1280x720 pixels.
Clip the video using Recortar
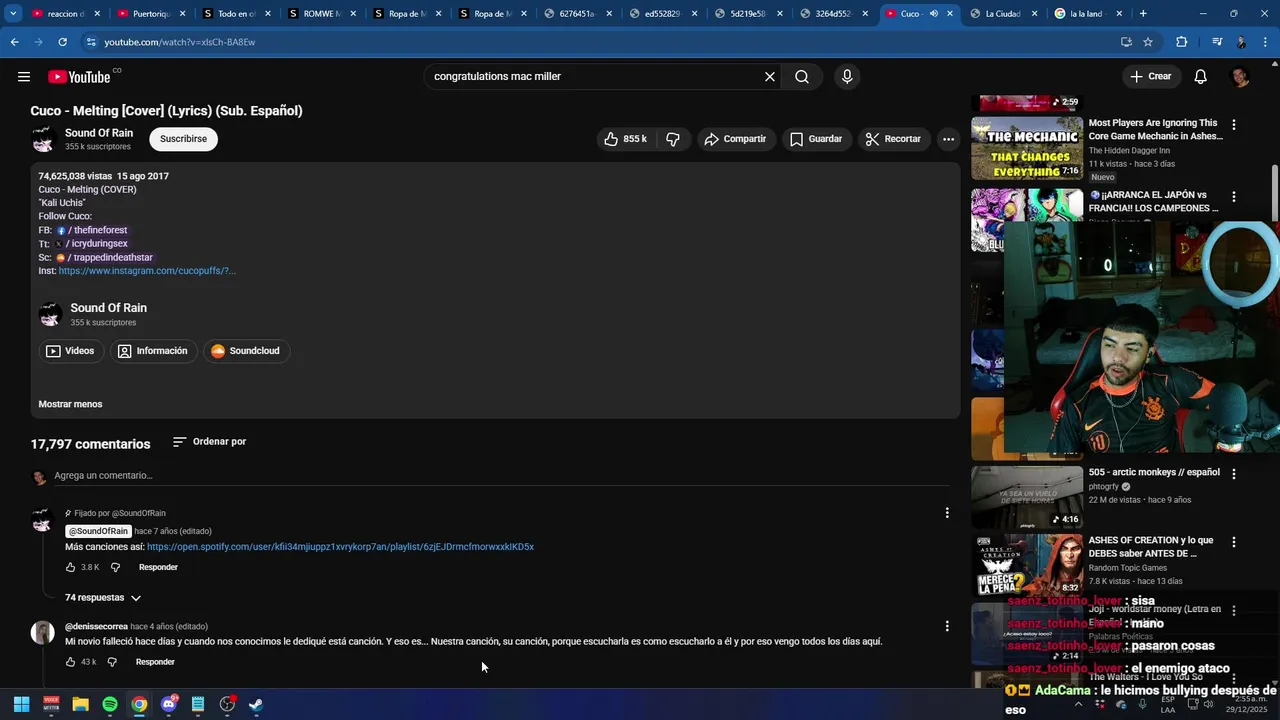893,139
